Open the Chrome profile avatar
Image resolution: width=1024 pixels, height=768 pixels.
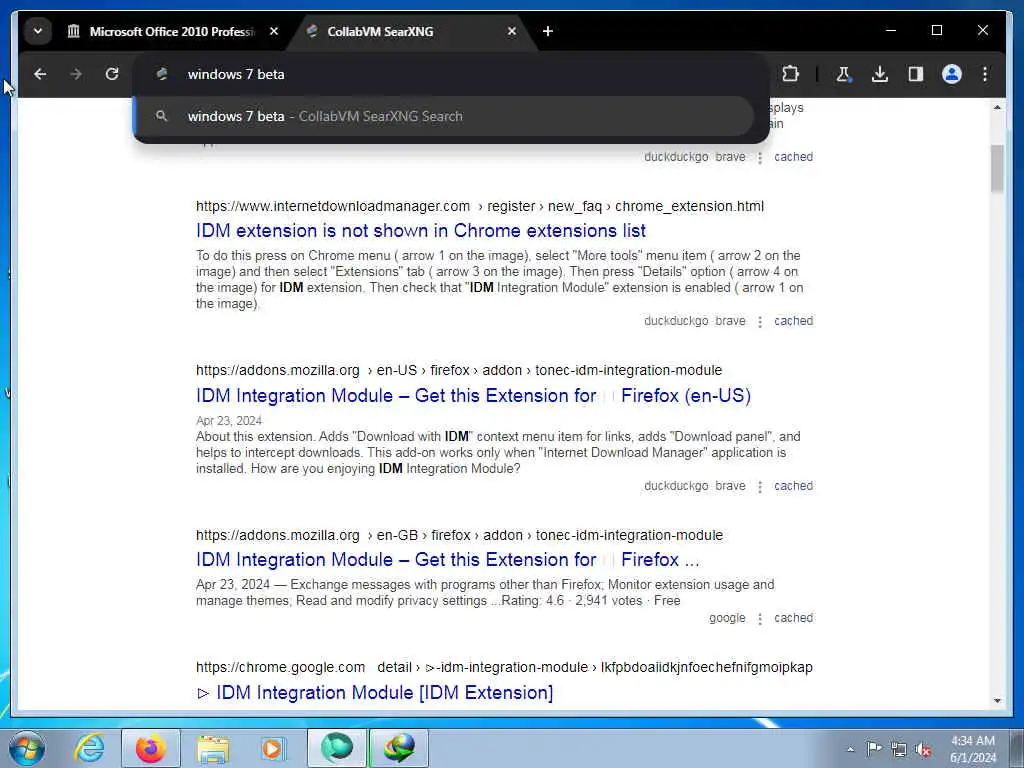point(952,74)
